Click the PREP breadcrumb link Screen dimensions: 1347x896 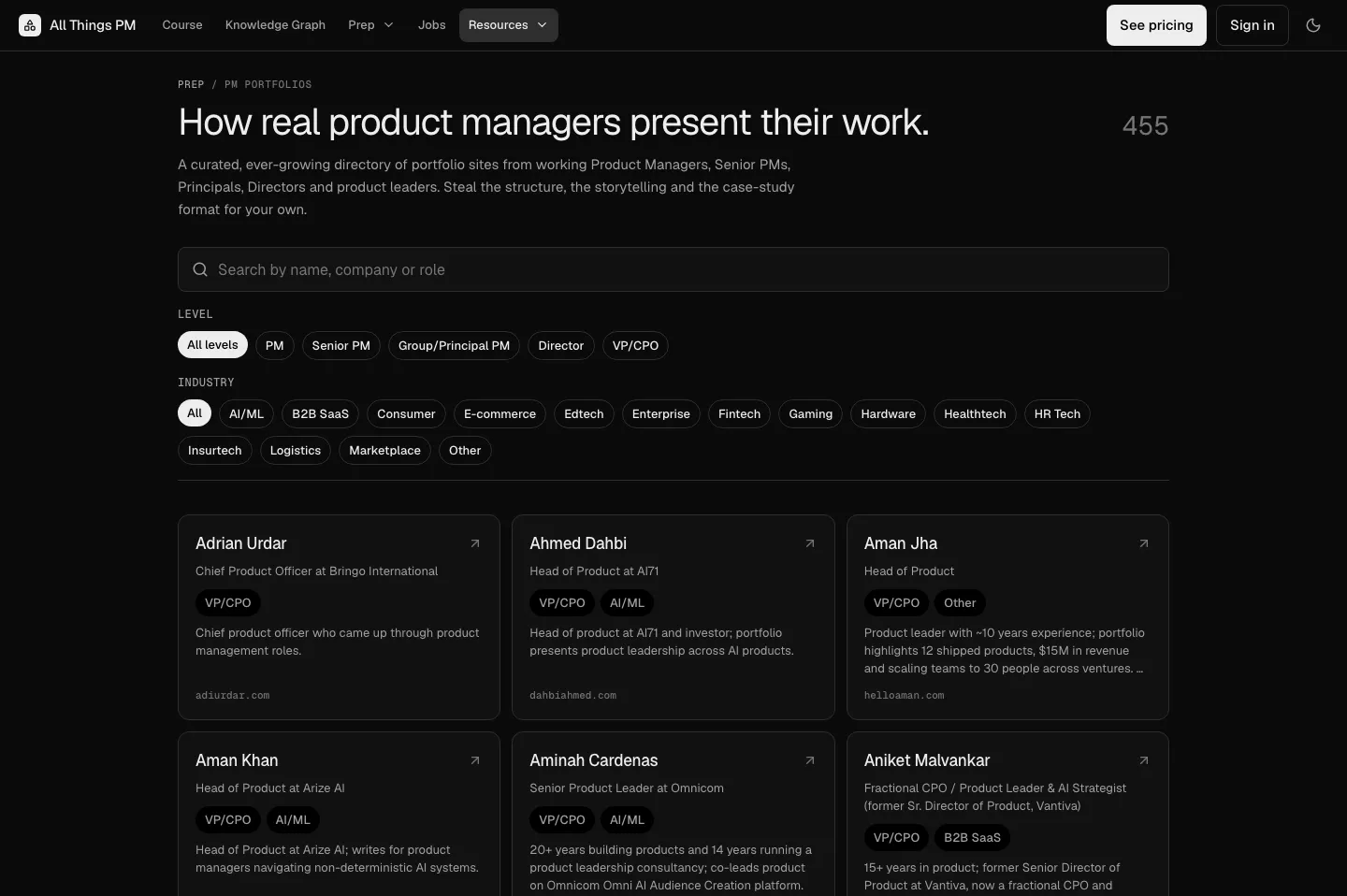[191, 84]
